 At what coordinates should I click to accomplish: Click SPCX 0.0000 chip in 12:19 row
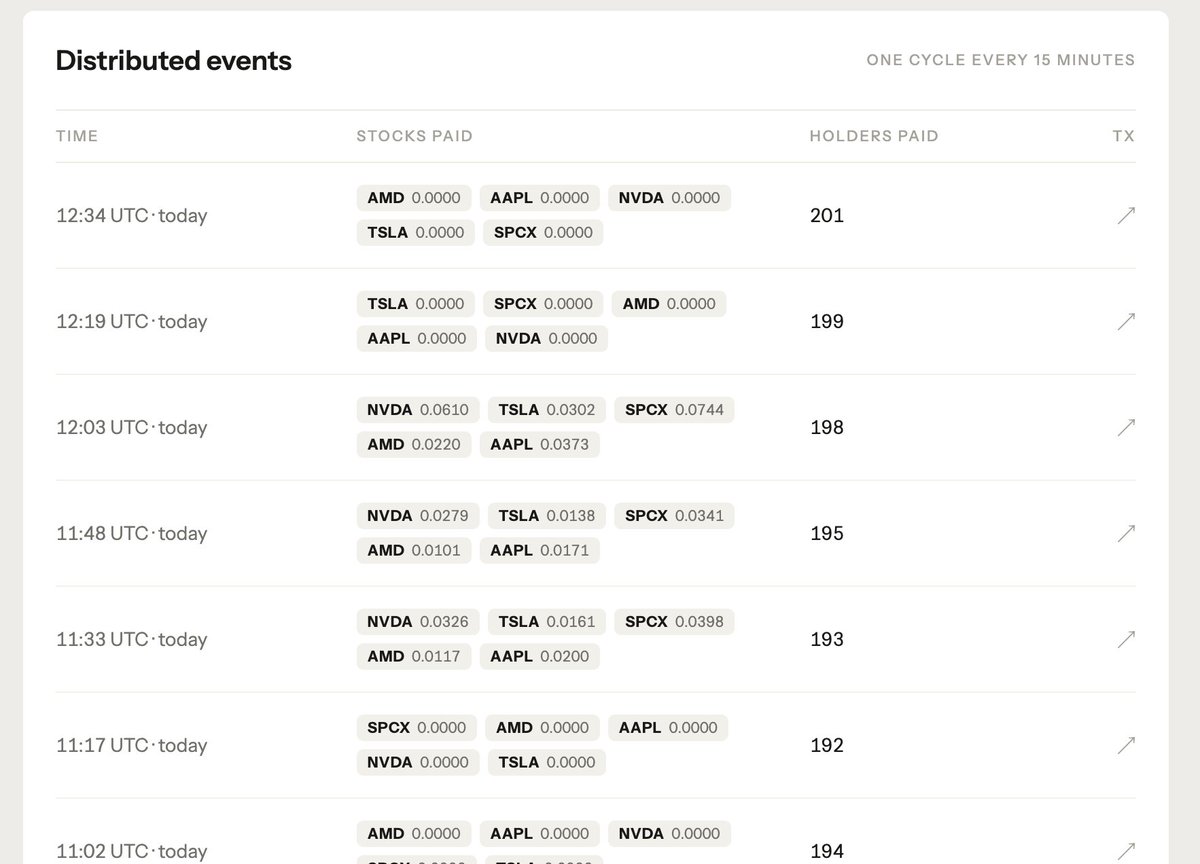coord(543,304)
